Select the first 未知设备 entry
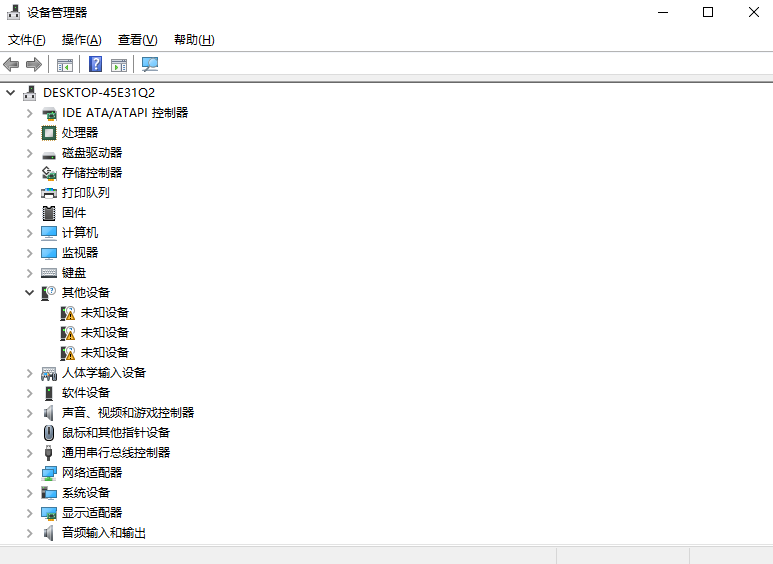 tap(104, 312)
